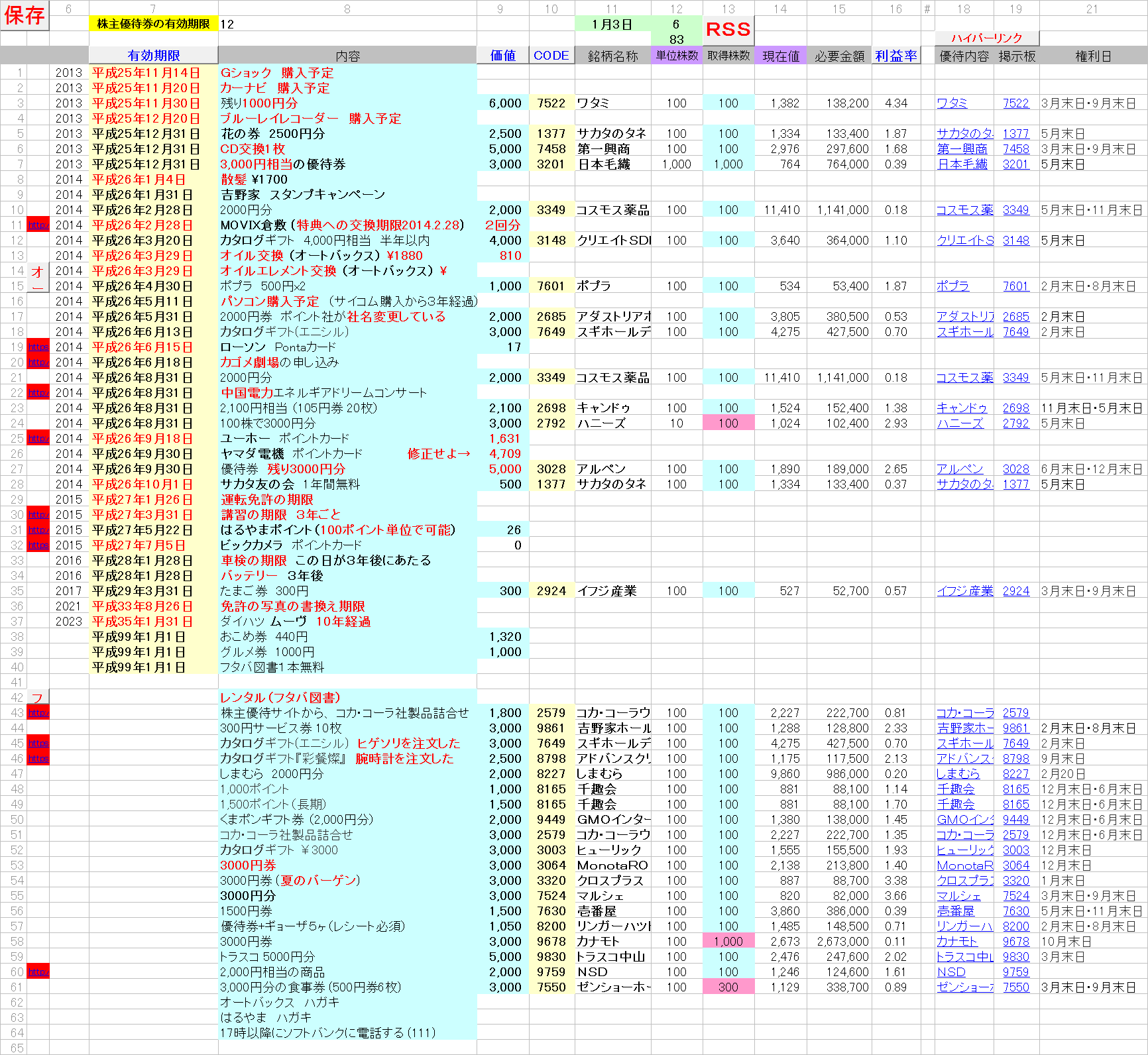This screenshot has width=1148, height=1055.
Task: Open the ポプラ hyperlink in 優待内容 column
Action: pyautogui.click(x=953, y=286)
